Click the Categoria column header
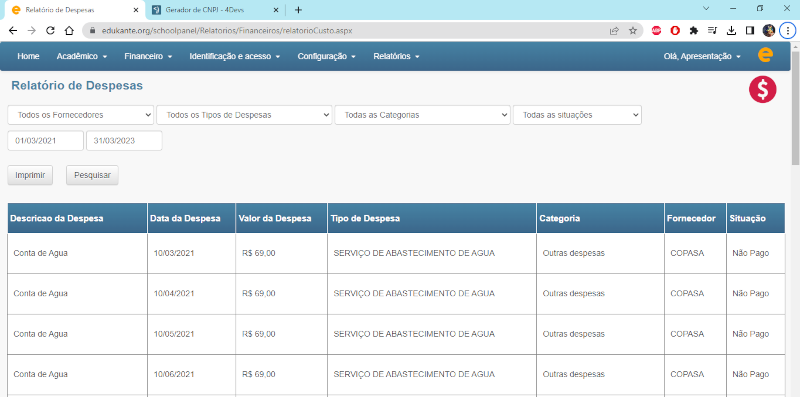Image resolution: width=800 pixels, height=397 pixels. pos(601,218)
